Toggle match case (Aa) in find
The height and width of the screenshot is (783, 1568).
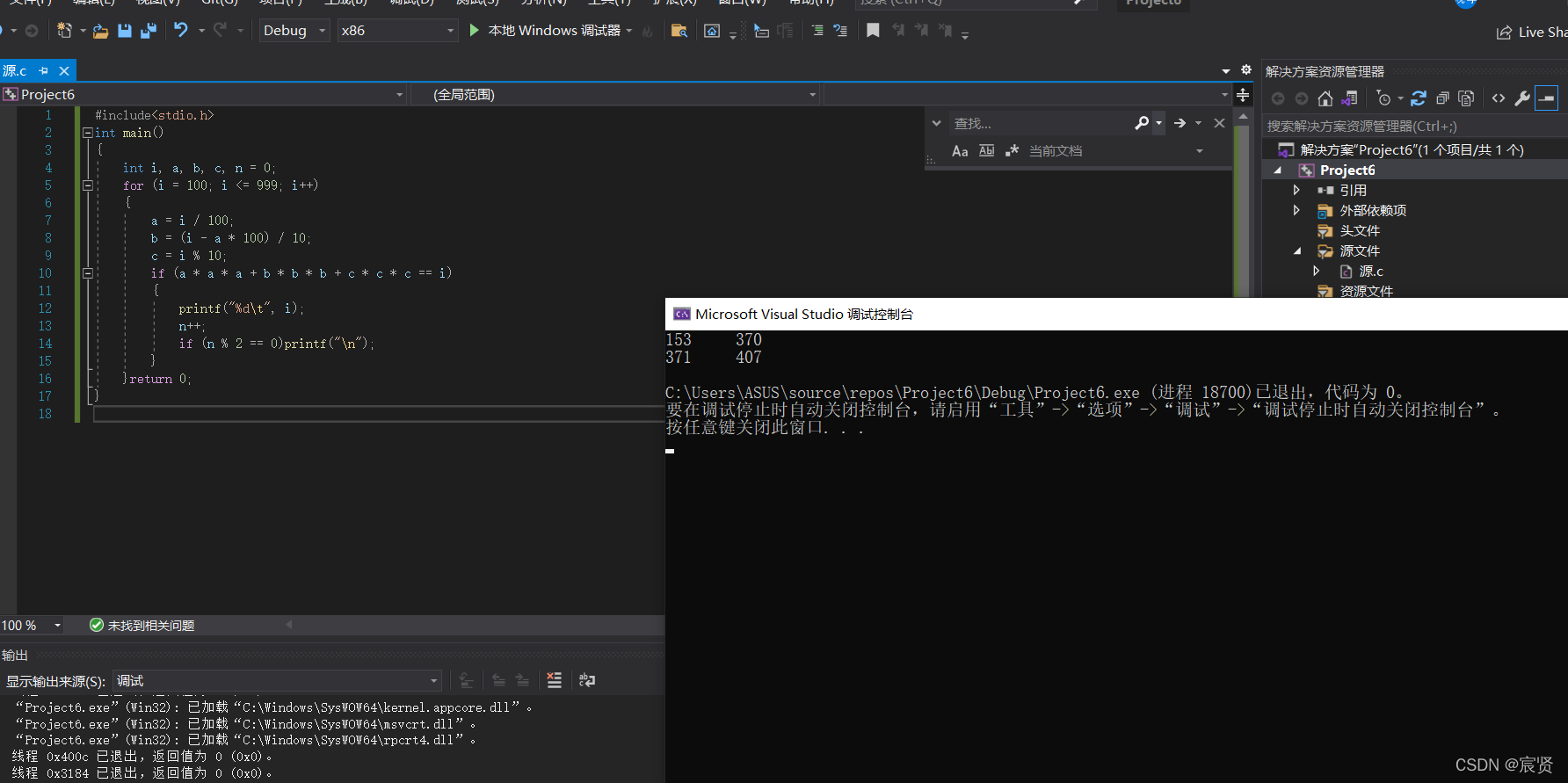[960, 151]
